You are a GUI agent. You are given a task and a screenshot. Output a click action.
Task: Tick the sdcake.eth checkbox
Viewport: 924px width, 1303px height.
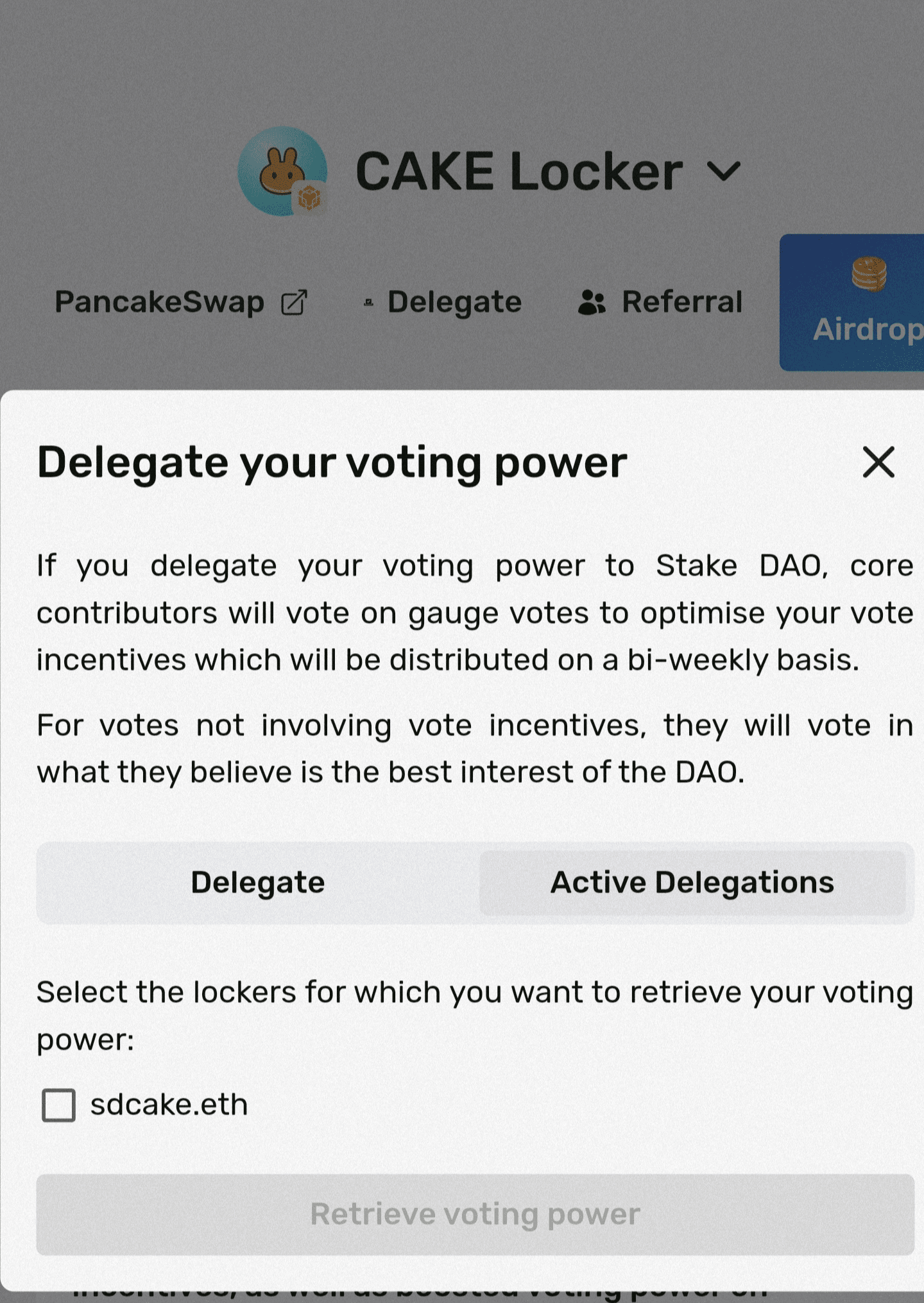pos(58,1105)
